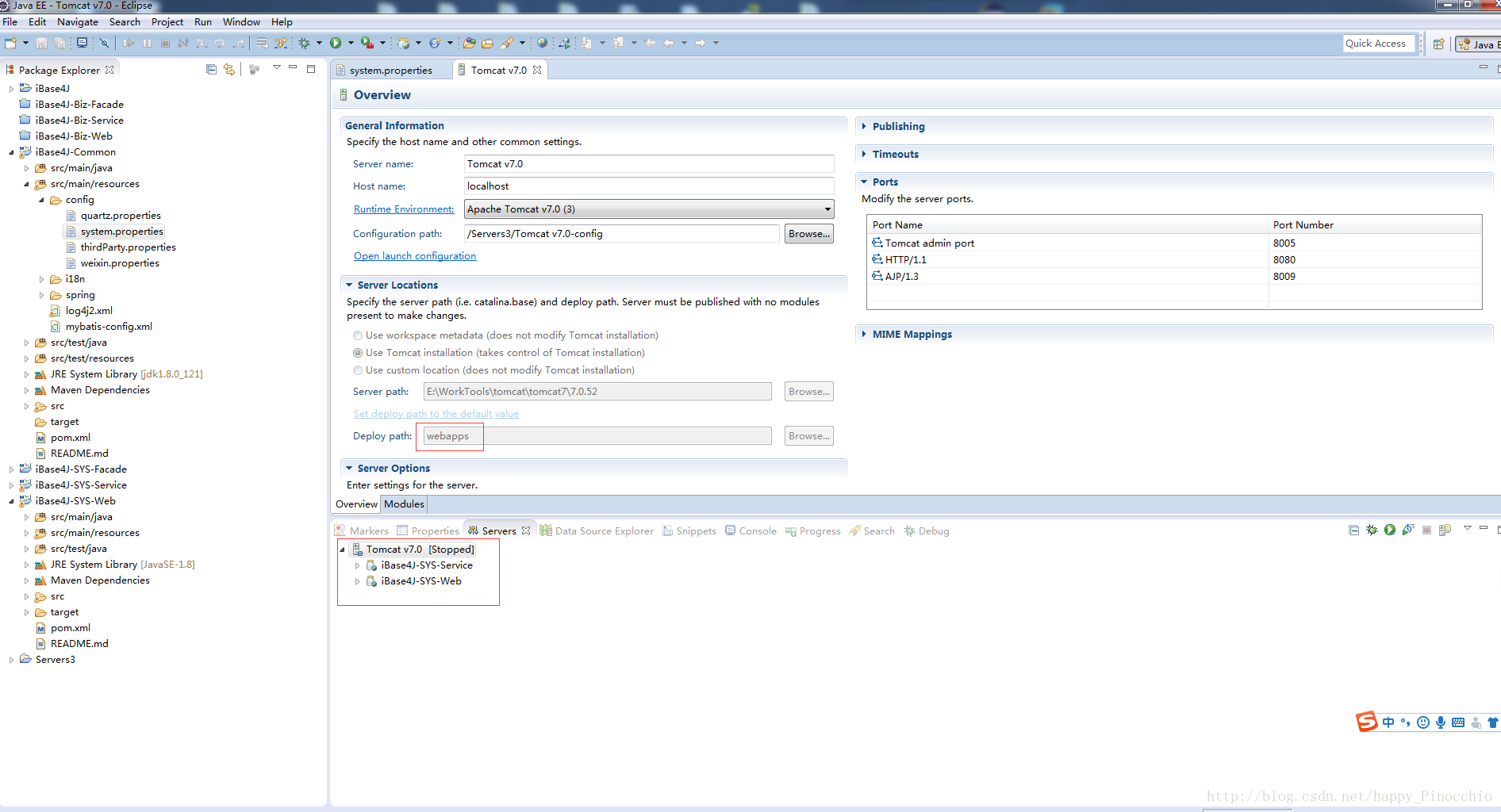Start the server with green play icon in Servers view

[1390, 530]
